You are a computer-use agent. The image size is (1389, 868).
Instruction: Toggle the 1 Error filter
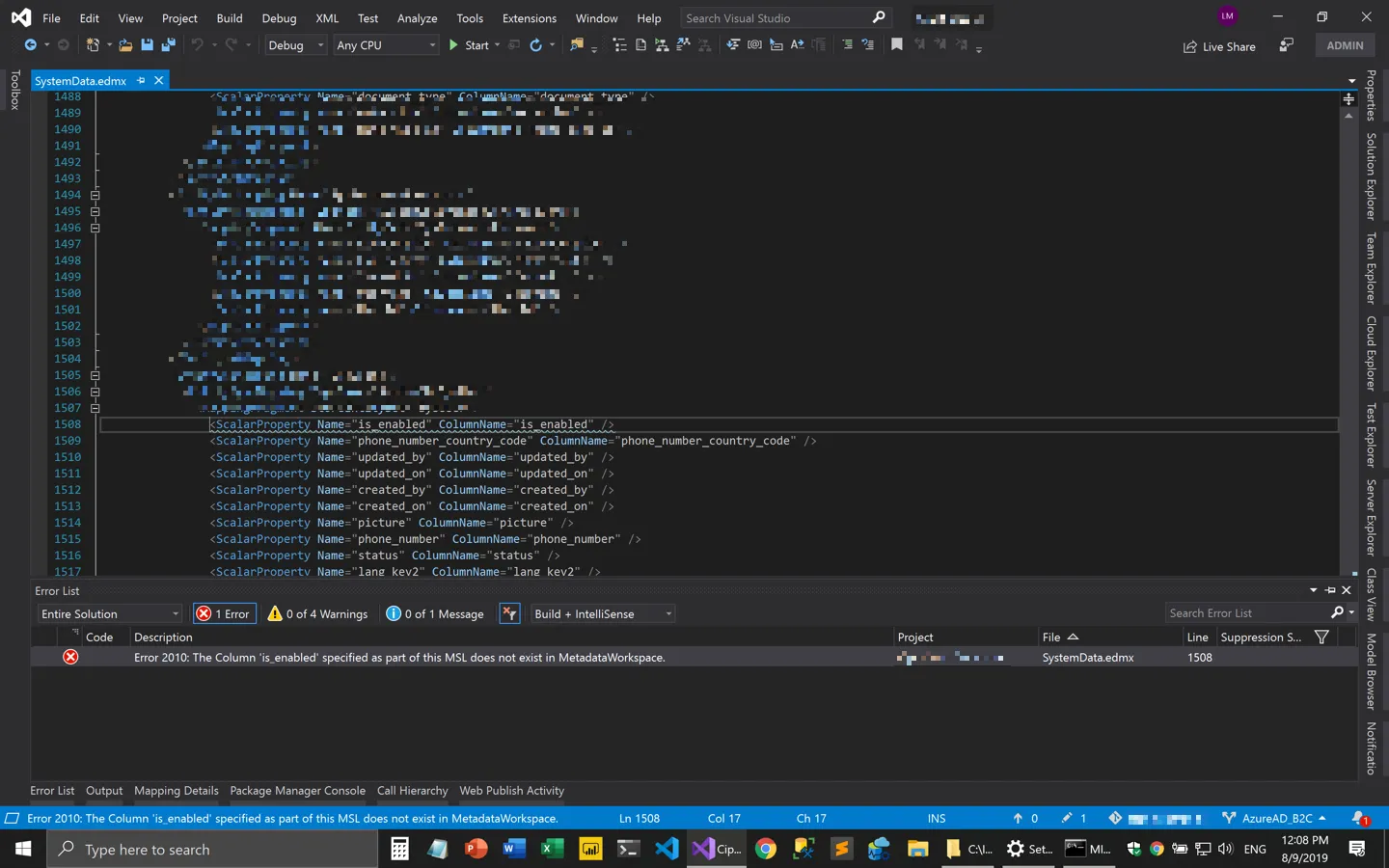(225, 614)
